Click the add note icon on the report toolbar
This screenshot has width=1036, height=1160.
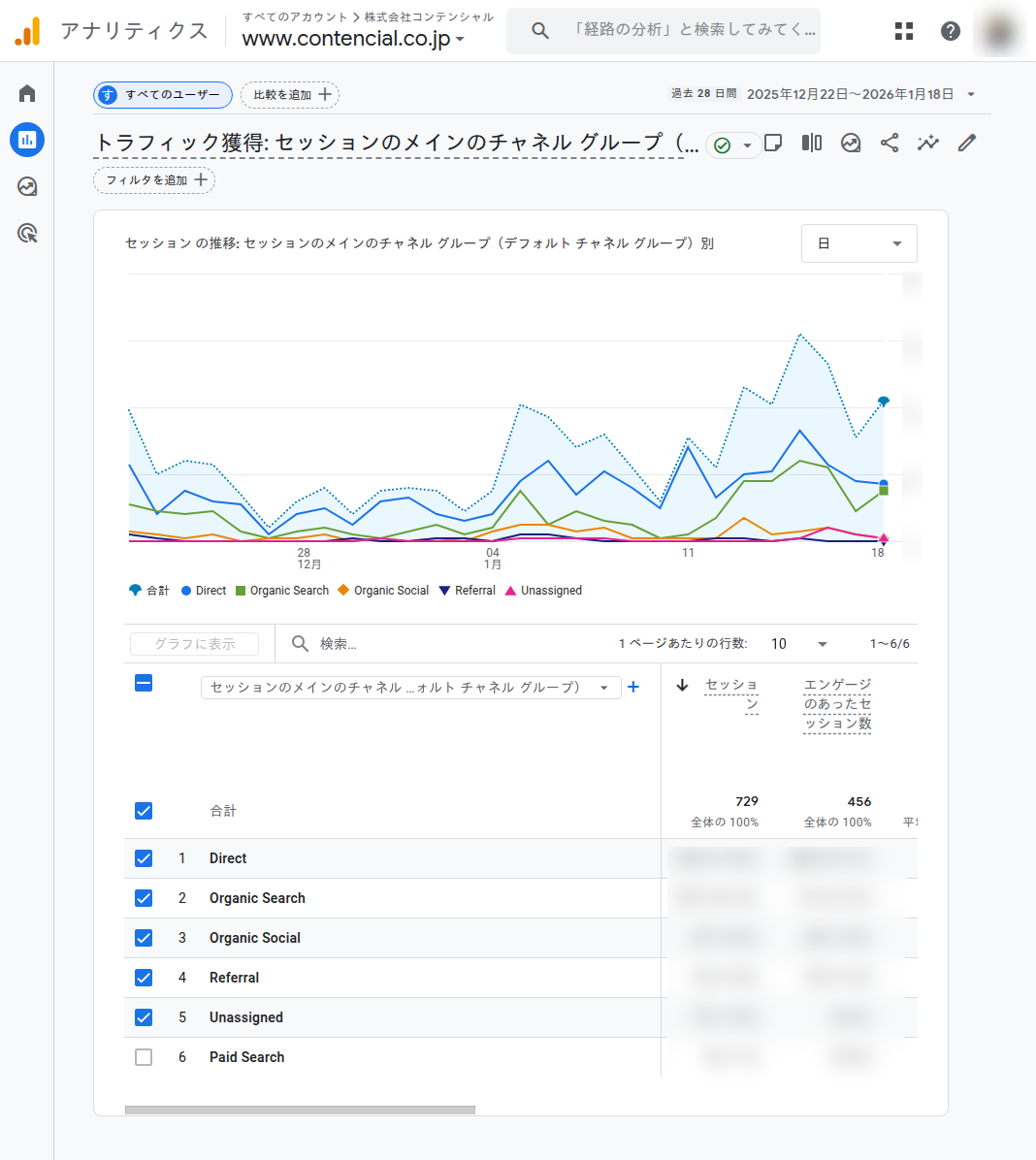773,143
